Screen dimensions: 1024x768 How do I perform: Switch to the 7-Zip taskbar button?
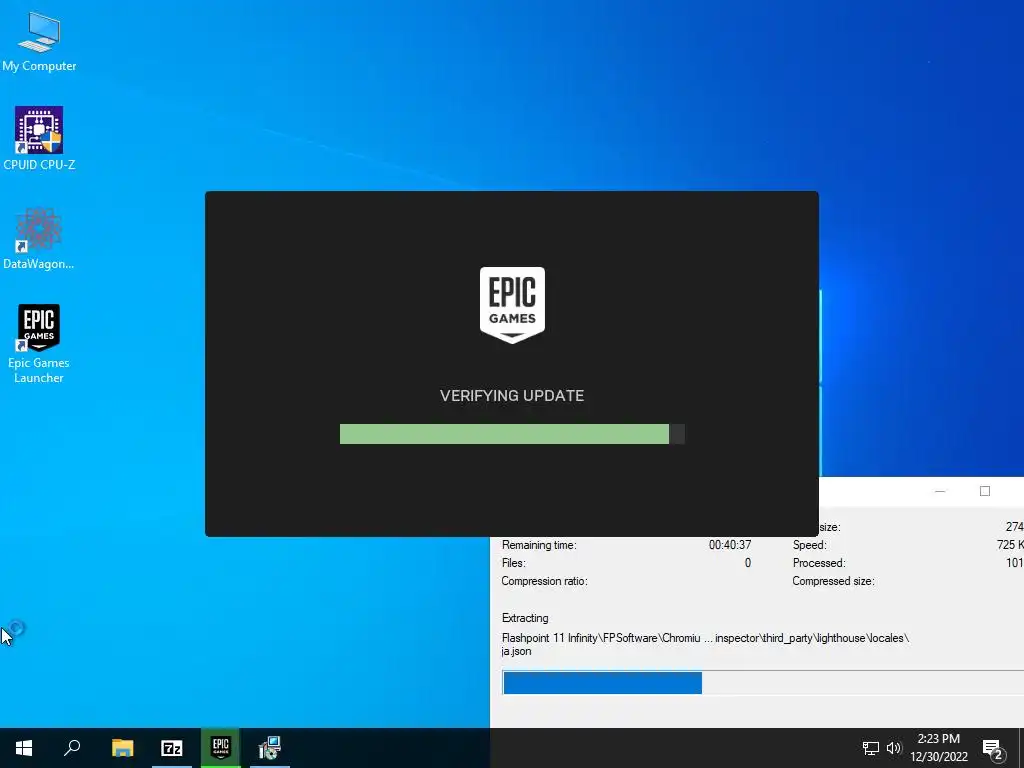click(172, 748)
